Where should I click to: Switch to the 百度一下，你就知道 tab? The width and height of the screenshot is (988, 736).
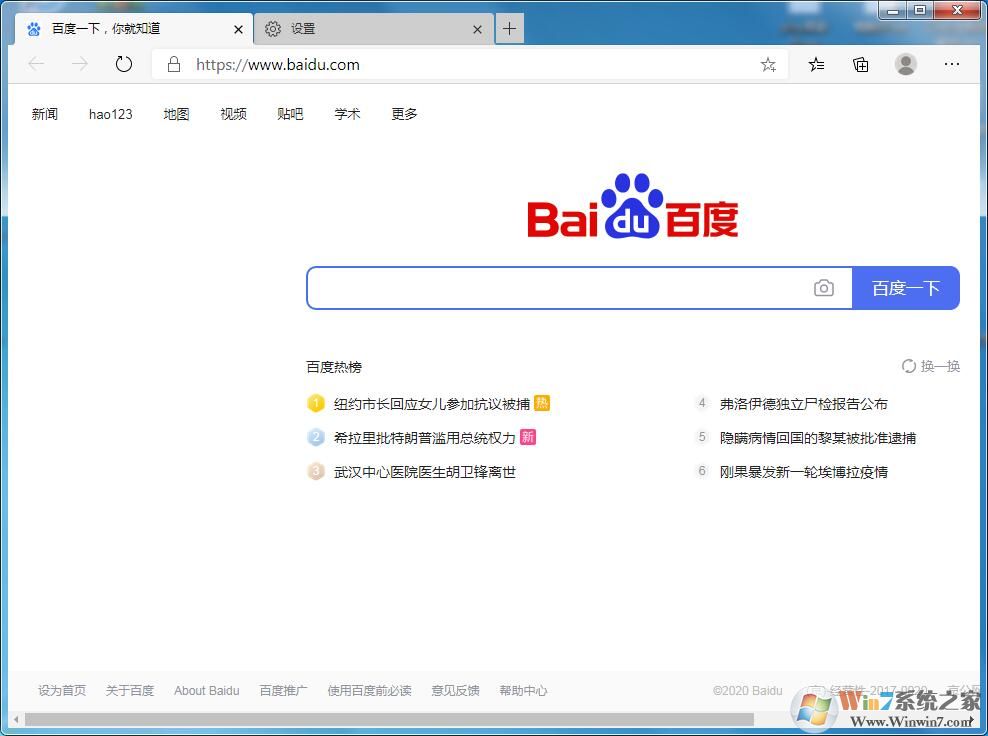click(x=133, y=29)
